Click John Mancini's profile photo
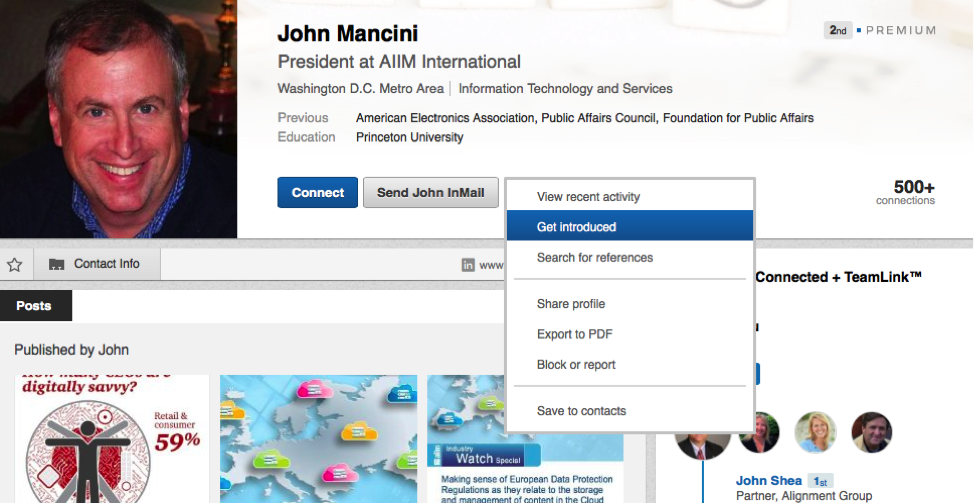974x504 pixels. click(x=118, y=119)
